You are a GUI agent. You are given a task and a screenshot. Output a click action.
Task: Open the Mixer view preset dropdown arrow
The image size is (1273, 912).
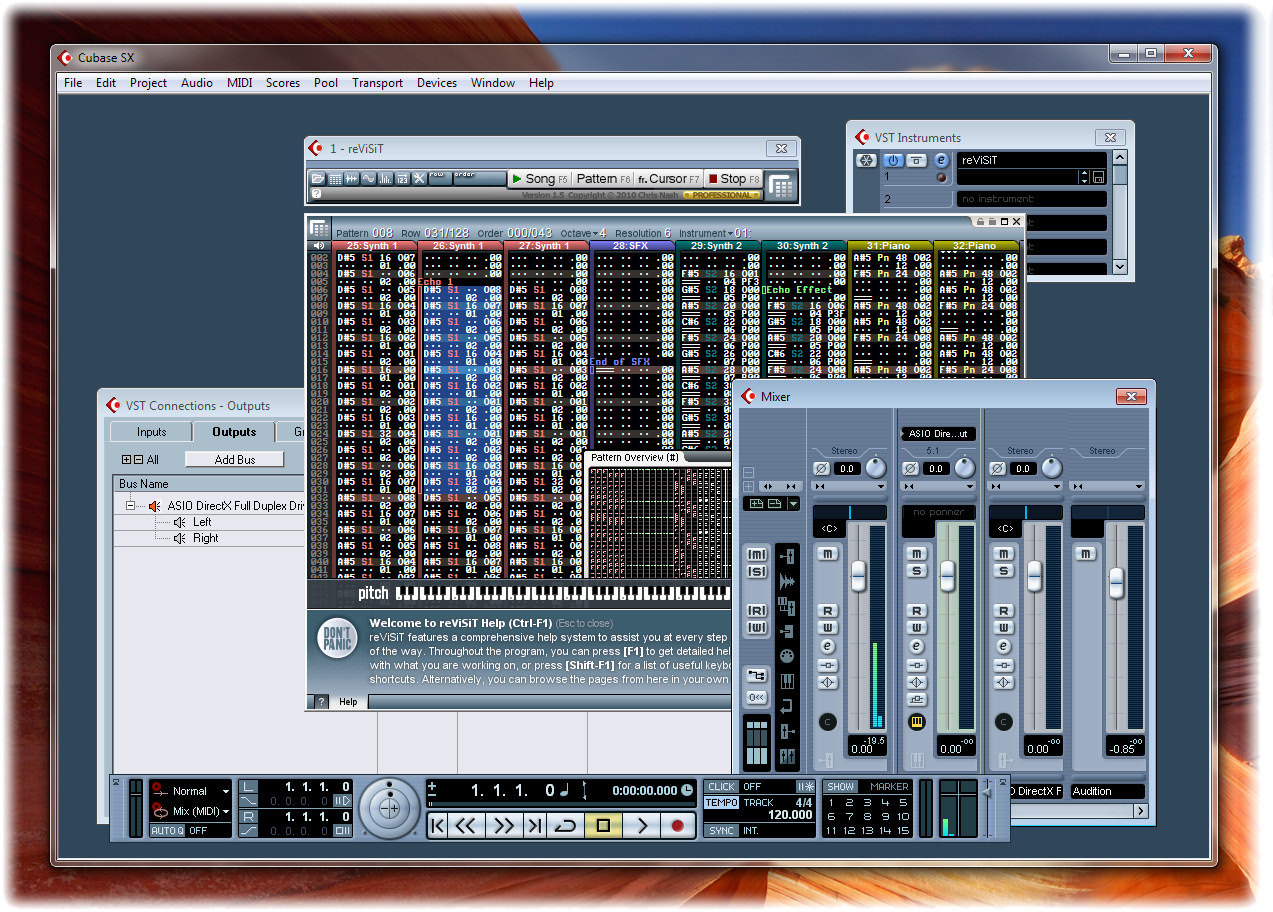click(x=793, y=504)
